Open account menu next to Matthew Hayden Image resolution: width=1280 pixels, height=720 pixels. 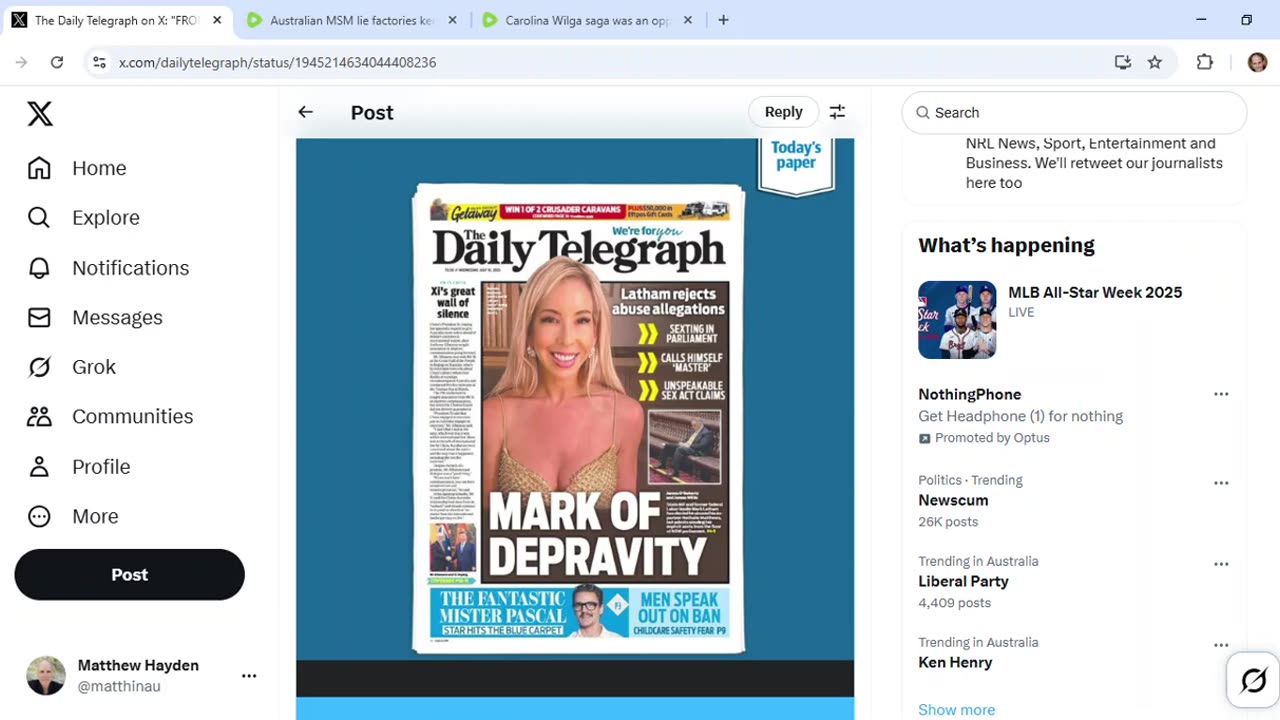pos(249,676)
